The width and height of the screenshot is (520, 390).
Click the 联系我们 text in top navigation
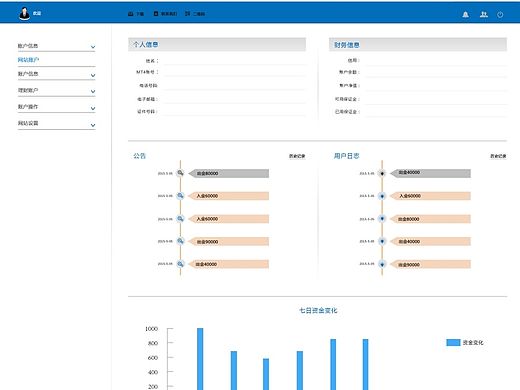click(169, 14)
